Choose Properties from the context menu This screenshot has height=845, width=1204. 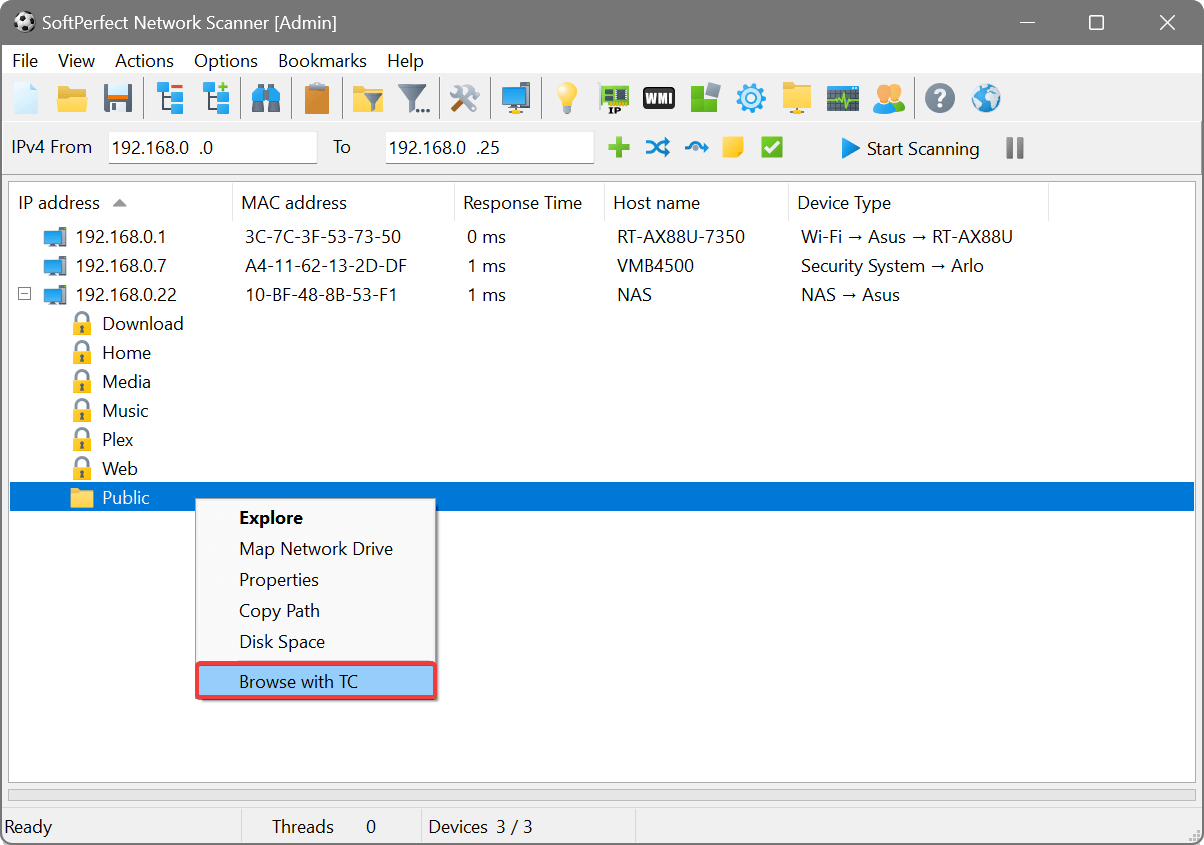(316, 580)
